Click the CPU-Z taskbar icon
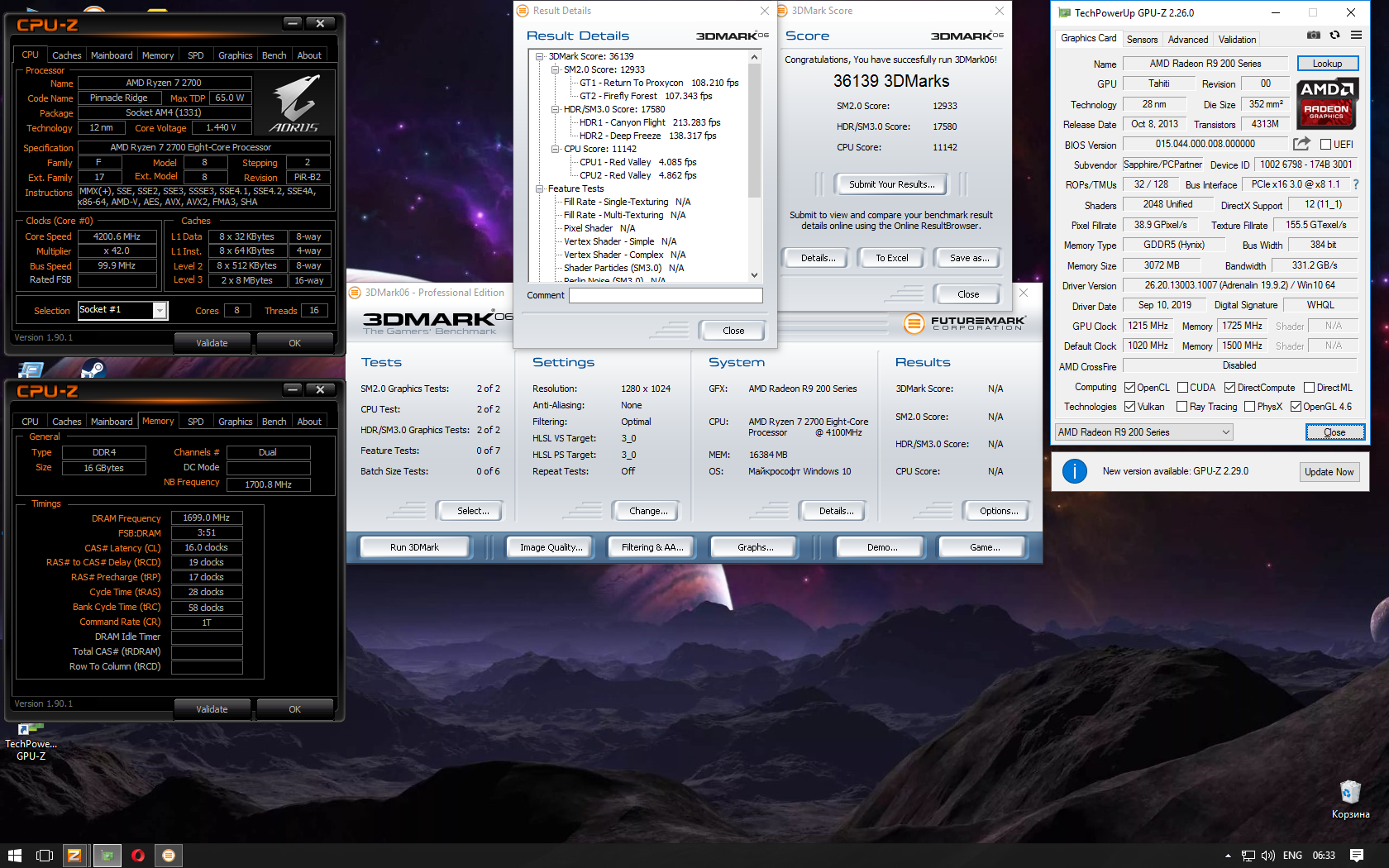The width and height of the screenshot is (1389, 868). click(x=74, y=856)
